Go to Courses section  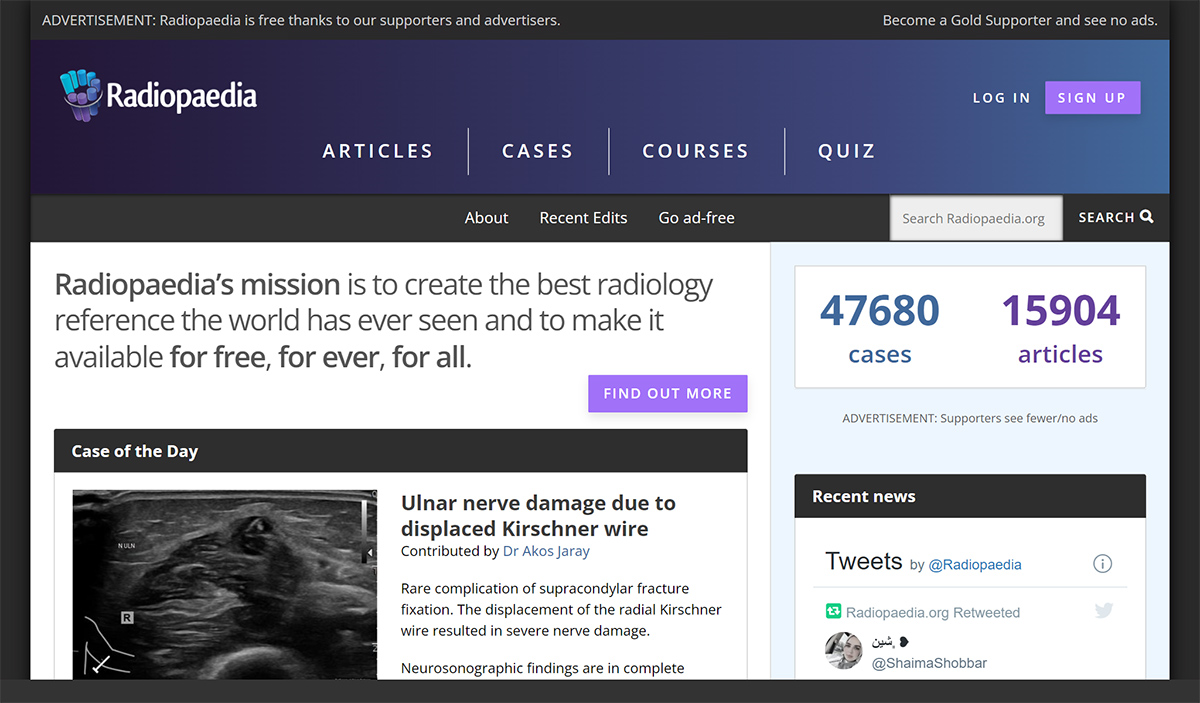pos(696,151)
